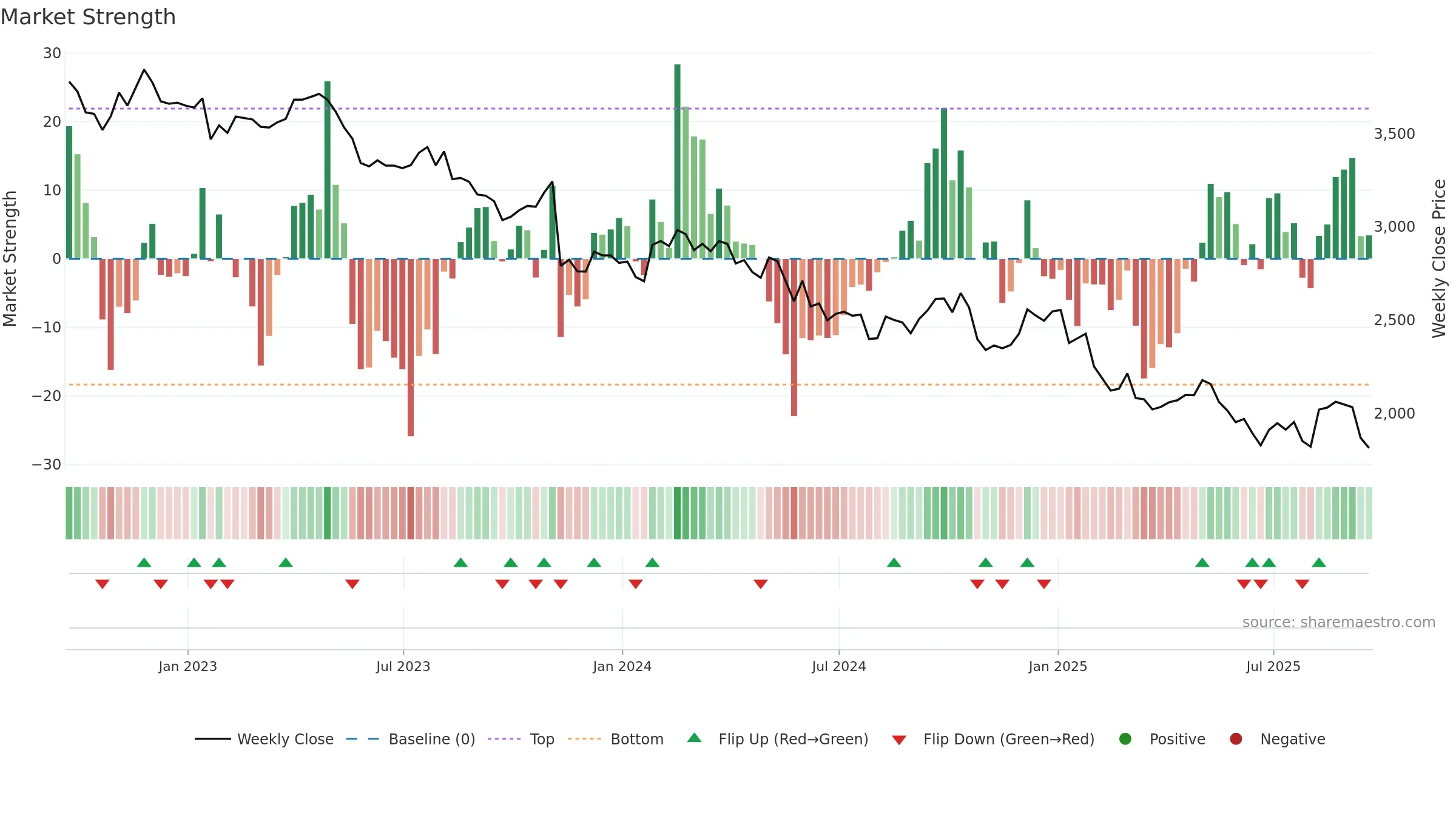Click the red Flip Down legend triangle icon
Image resolution: width=1456 pixels, height=819 pixels.
(x=900, y=740)
